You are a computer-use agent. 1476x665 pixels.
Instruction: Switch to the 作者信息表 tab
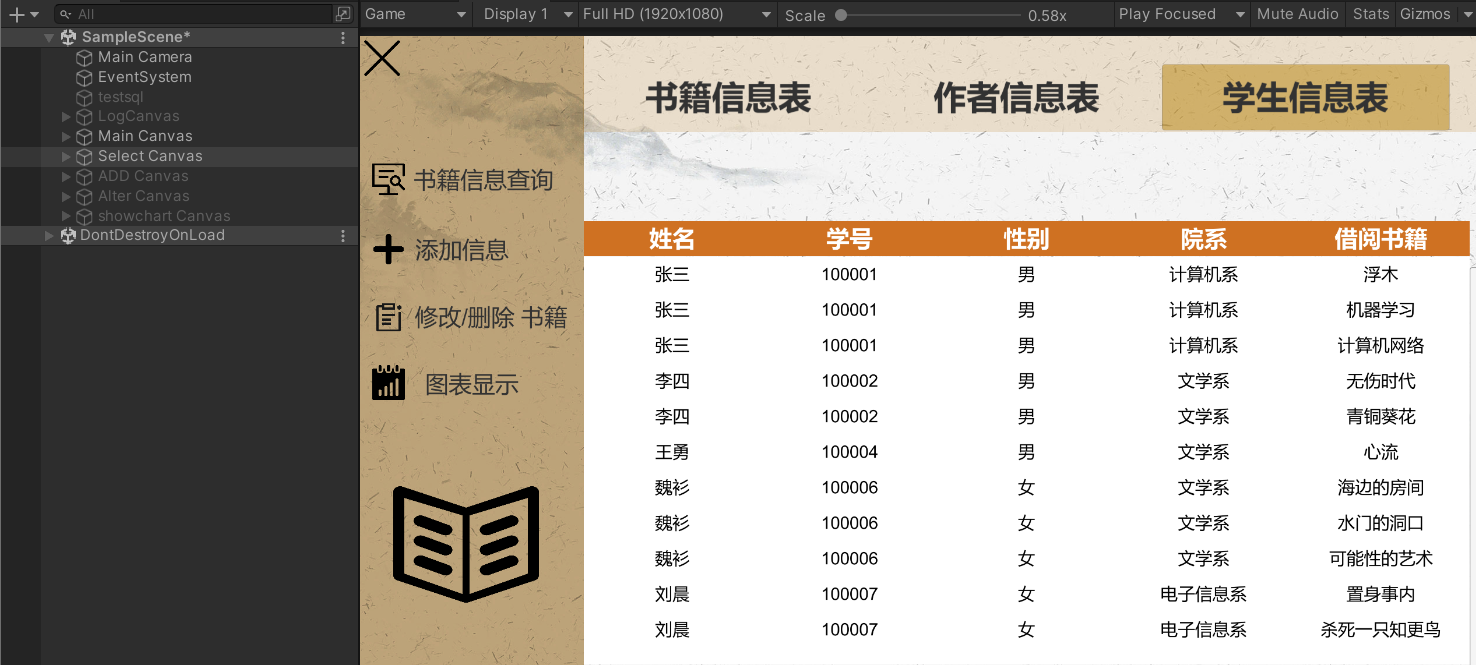(1016, 98)
